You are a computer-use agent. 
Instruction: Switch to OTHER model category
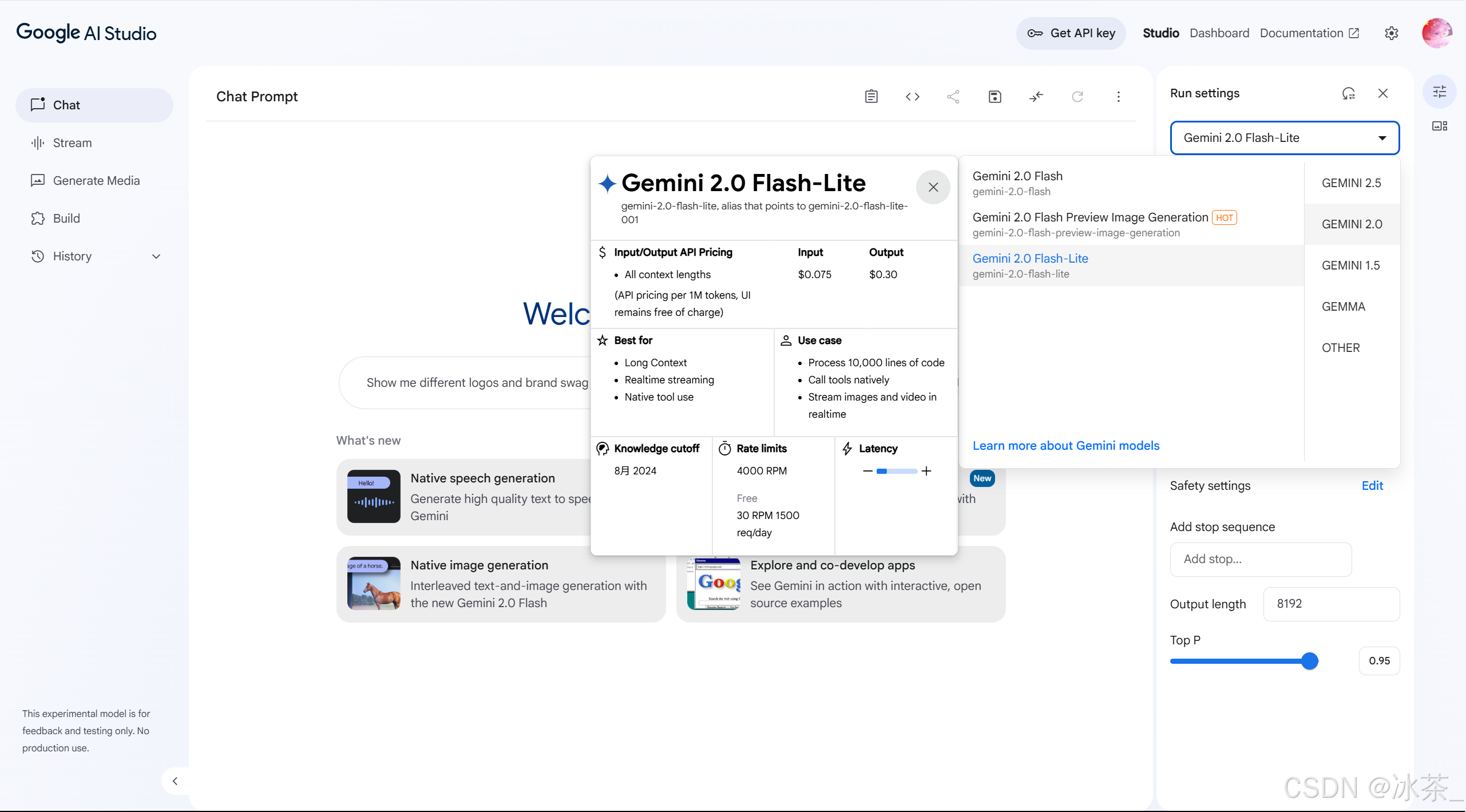[x=1352, y=348]
